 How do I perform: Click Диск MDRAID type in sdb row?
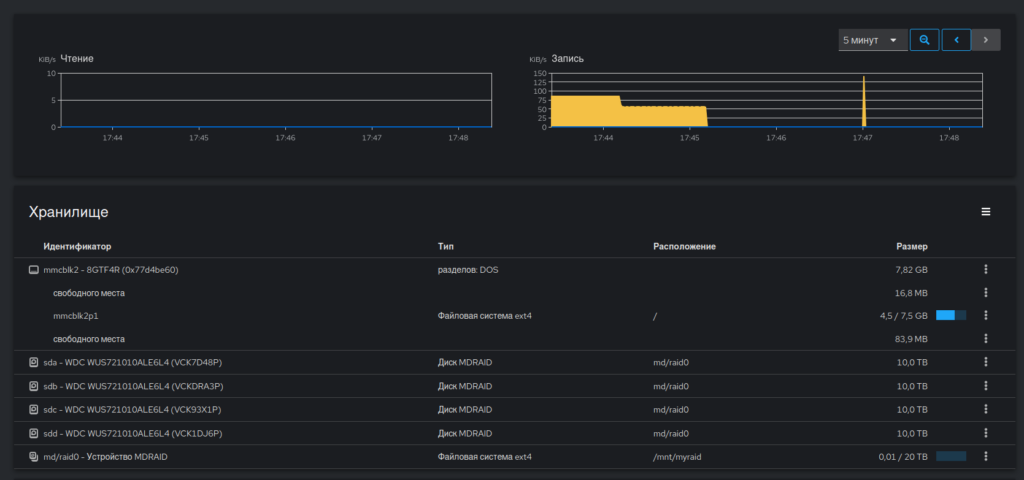tap(465, 386)
